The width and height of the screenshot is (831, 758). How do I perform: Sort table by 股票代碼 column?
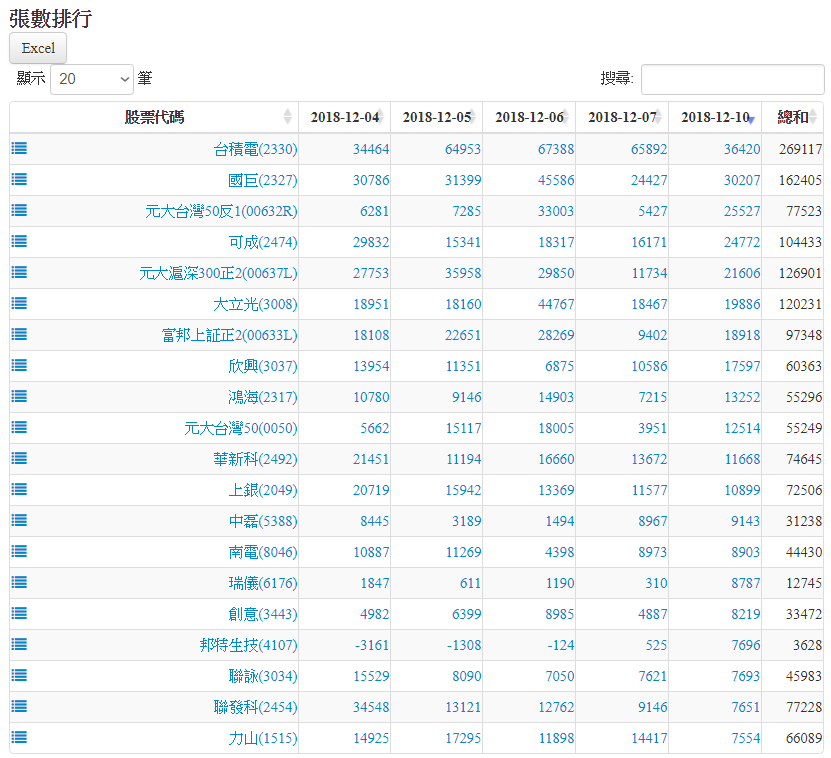(x=154, y=117)
